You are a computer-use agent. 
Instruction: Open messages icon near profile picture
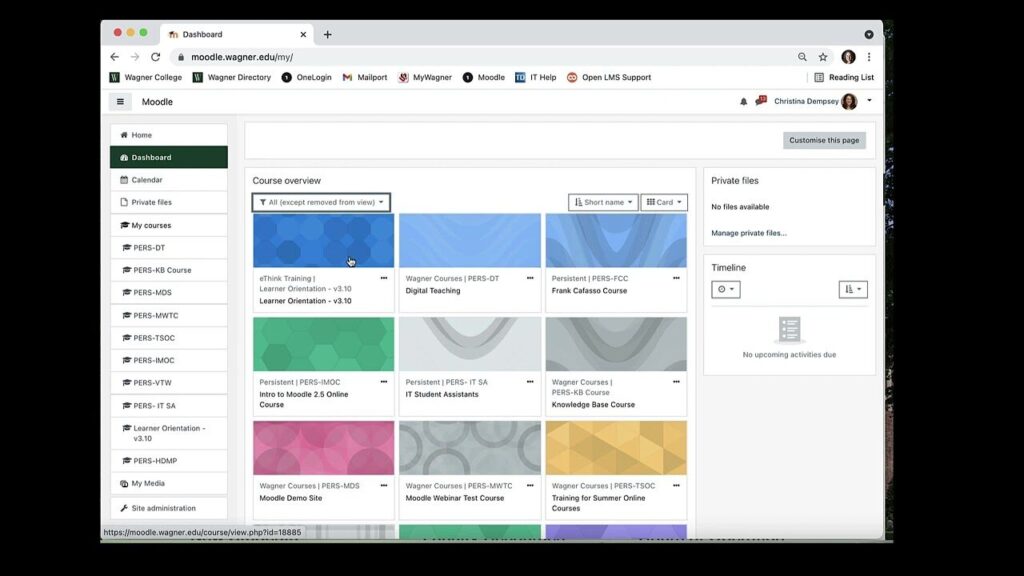[760, 101]
